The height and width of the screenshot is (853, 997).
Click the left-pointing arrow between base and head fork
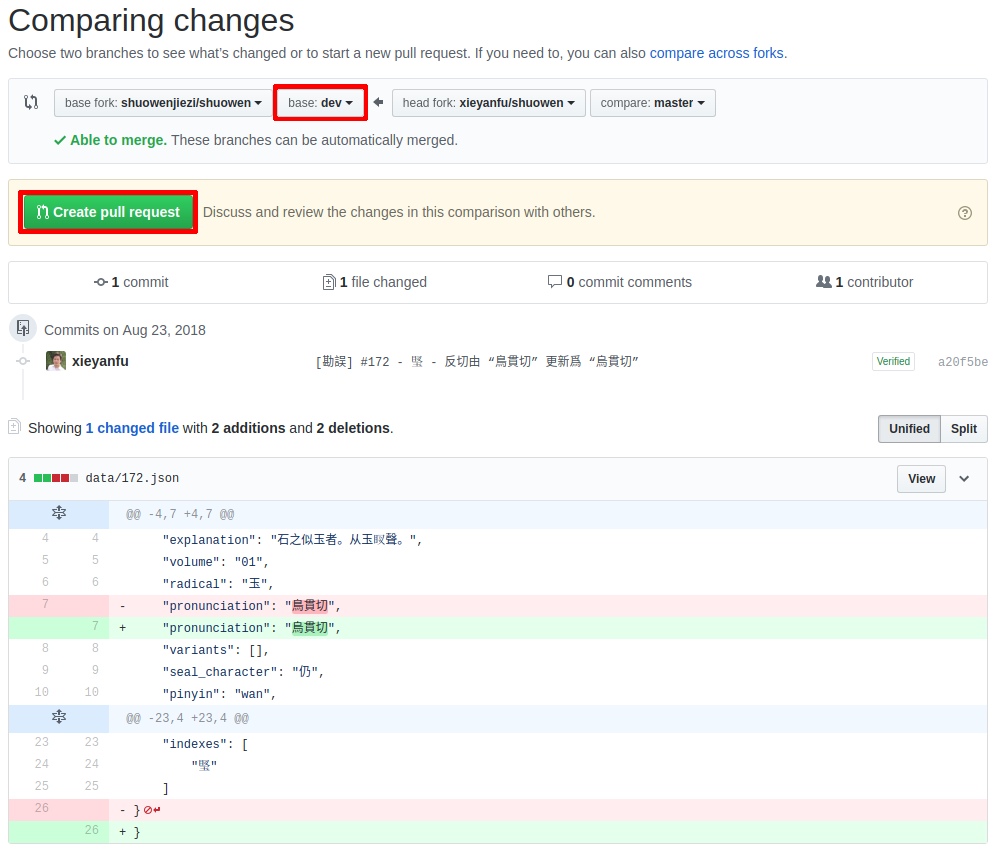pos(378,102)
